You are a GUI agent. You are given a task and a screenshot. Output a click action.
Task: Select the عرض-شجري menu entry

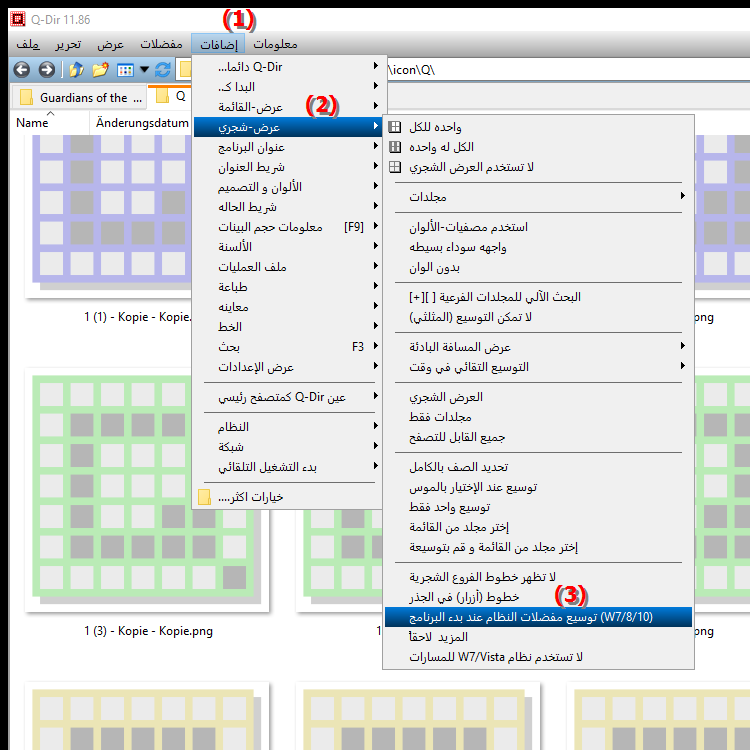tap(287, 127)
